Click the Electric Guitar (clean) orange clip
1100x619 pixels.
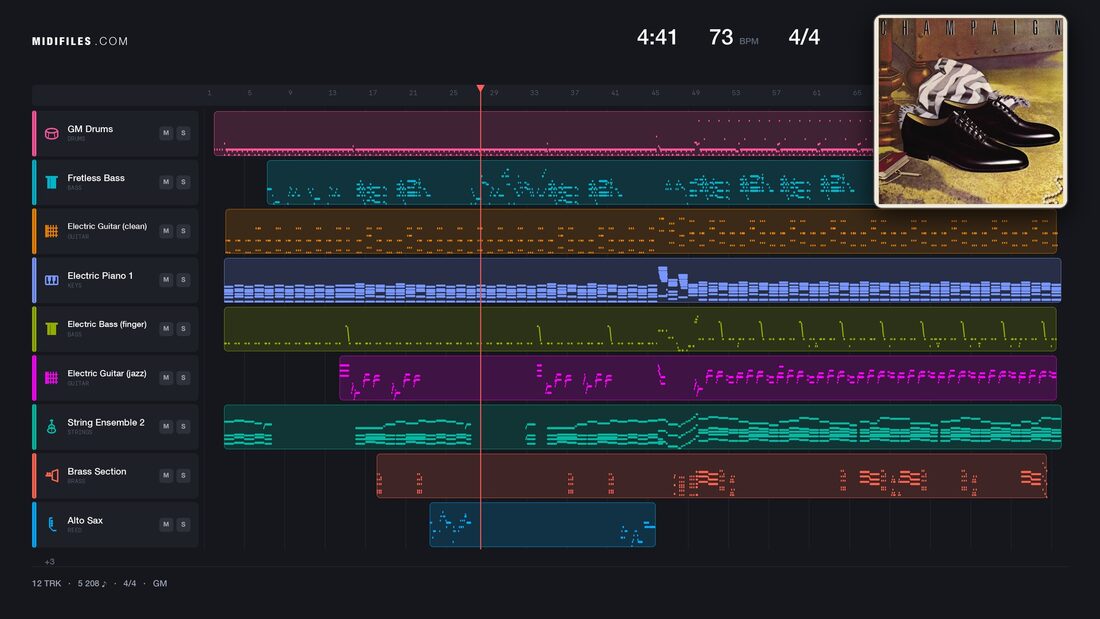coord(641,231)
